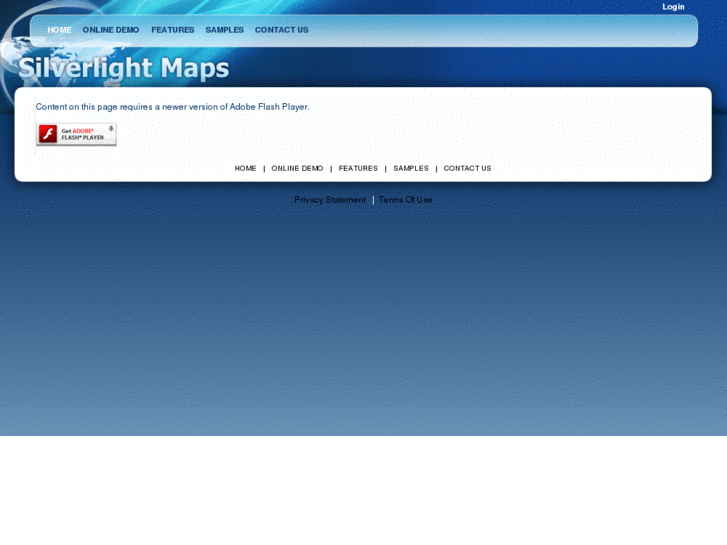Image resolution: width=727 pixels, height=545 pixels.
Task: Click the Get Adobe Flash Player badge
Action: pos(77,135)
